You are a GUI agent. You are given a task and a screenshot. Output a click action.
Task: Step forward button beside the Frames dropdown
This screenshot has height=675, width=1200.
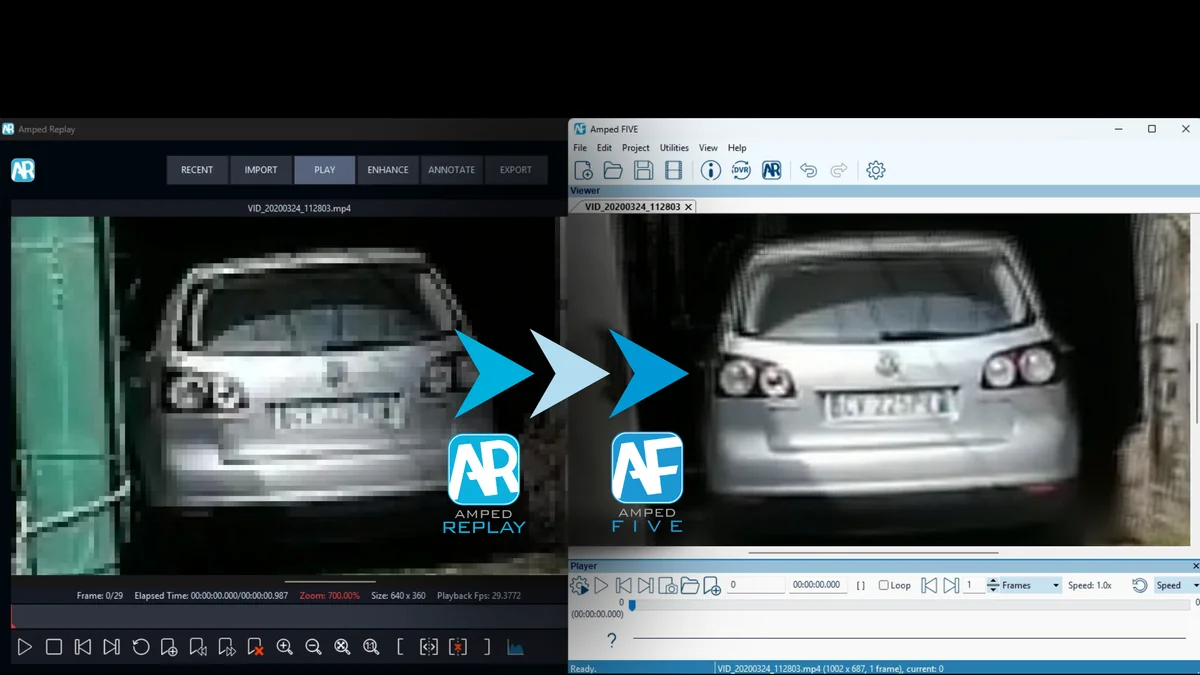point(951,586)
